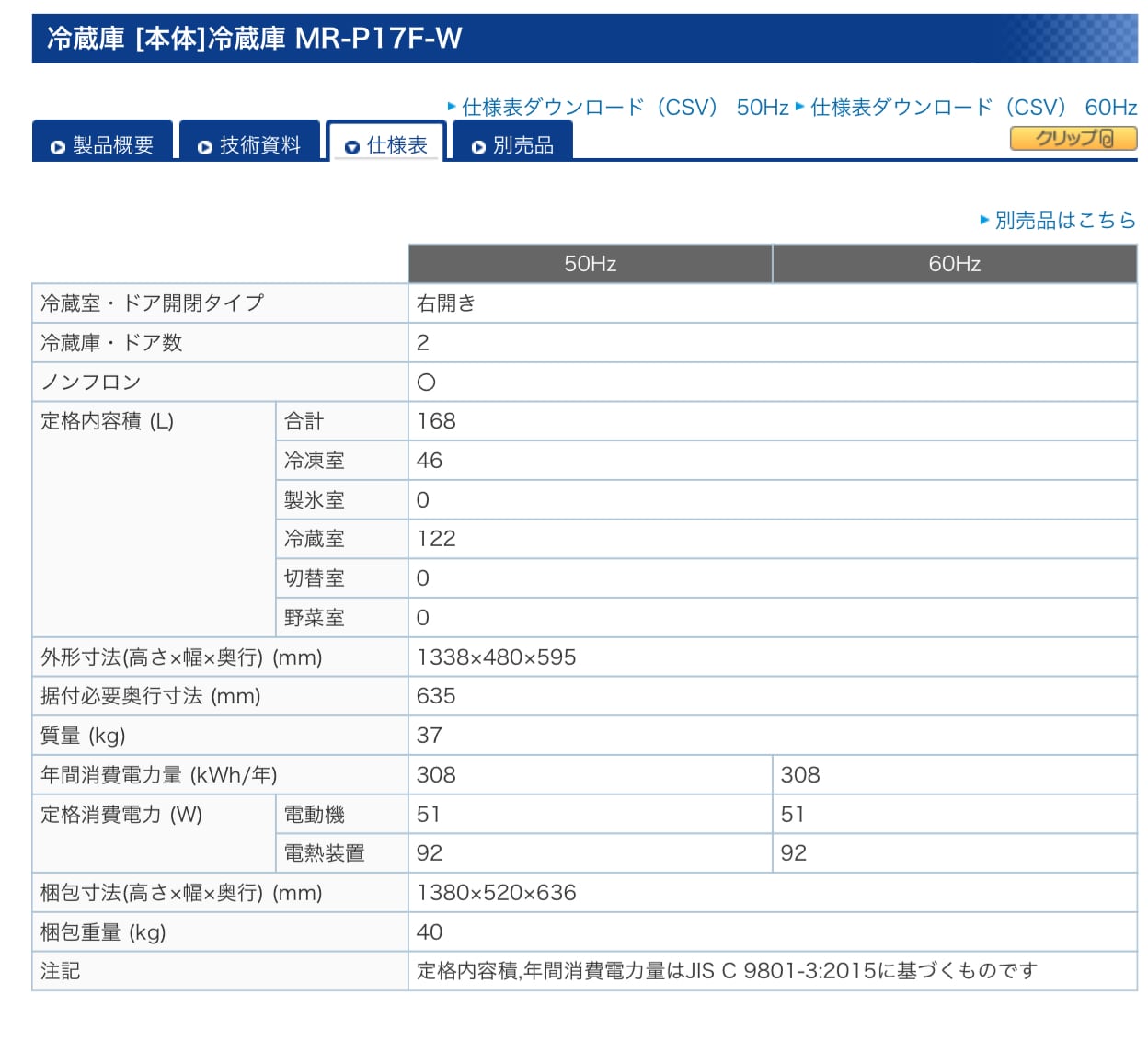Select the packing weight value 40
Image resolution: width=1148 pixels, height=1040 pixels.
click(430, 932)
